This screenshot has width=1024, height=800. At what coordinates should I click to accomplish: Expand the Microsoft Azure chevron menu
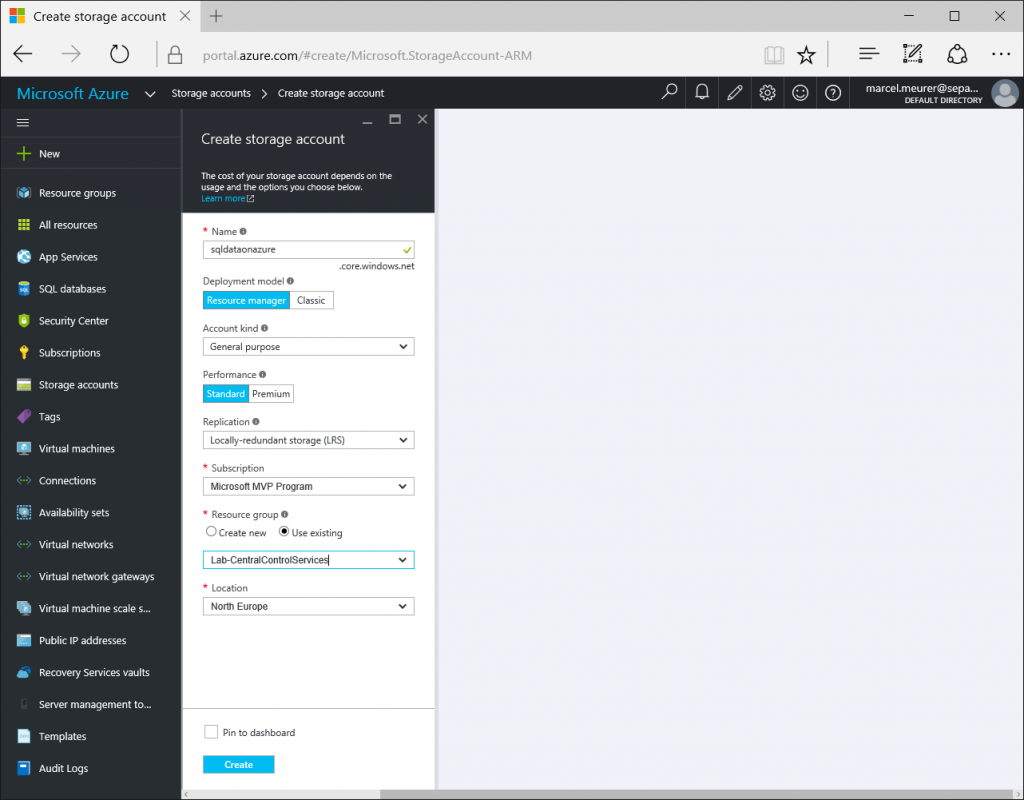click(x=150, y=94)
